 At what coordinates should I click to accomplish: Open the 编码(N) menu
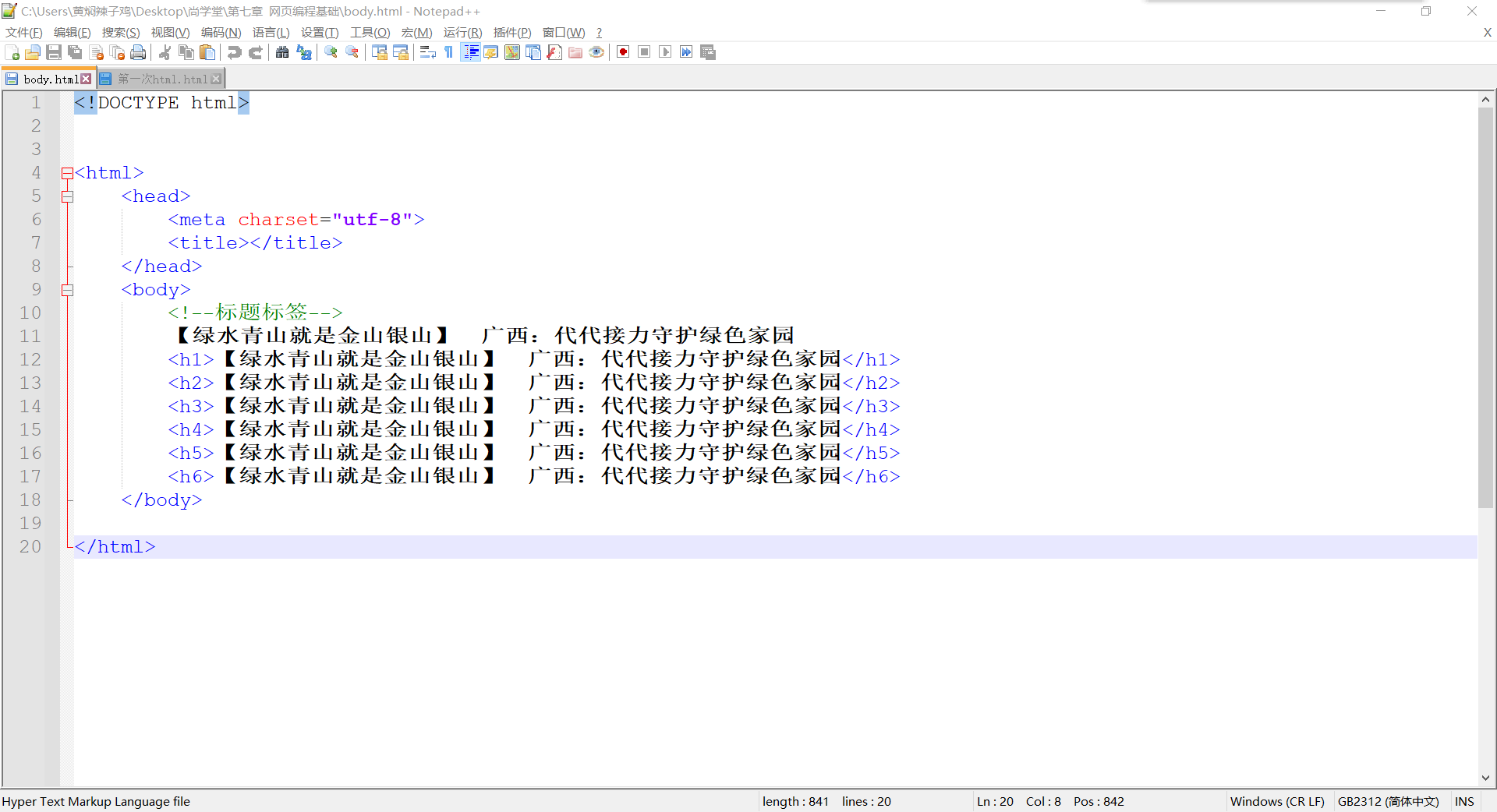[x=221, y=32]
